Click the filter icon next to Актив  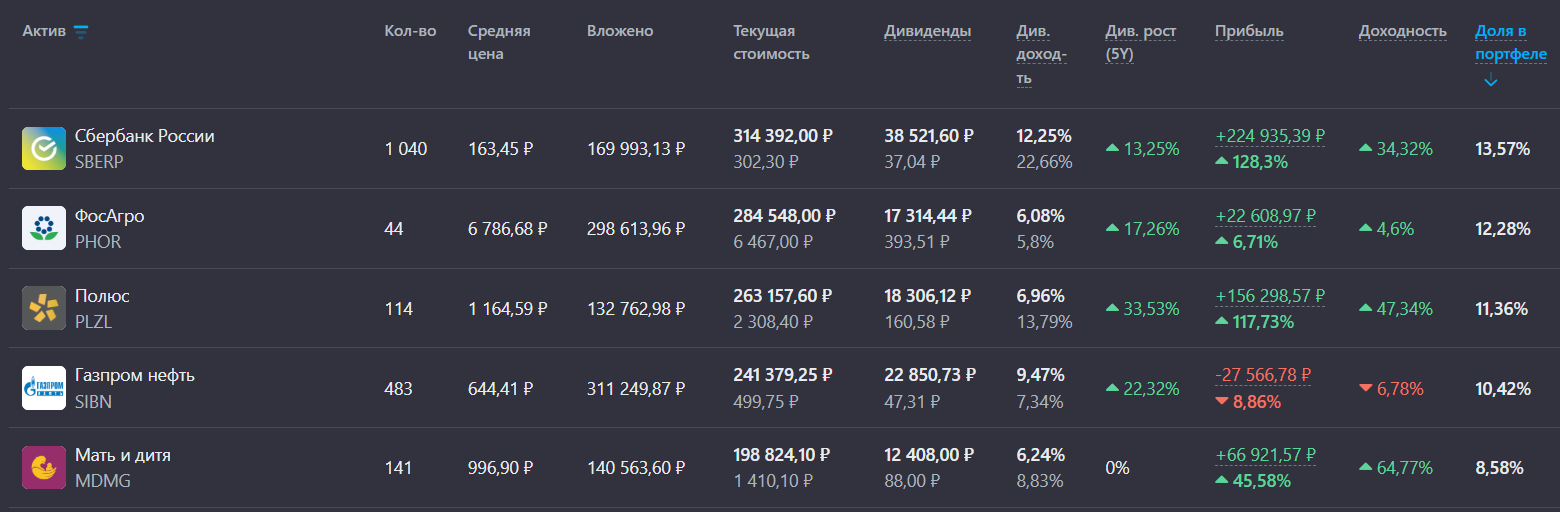[81, 32]
